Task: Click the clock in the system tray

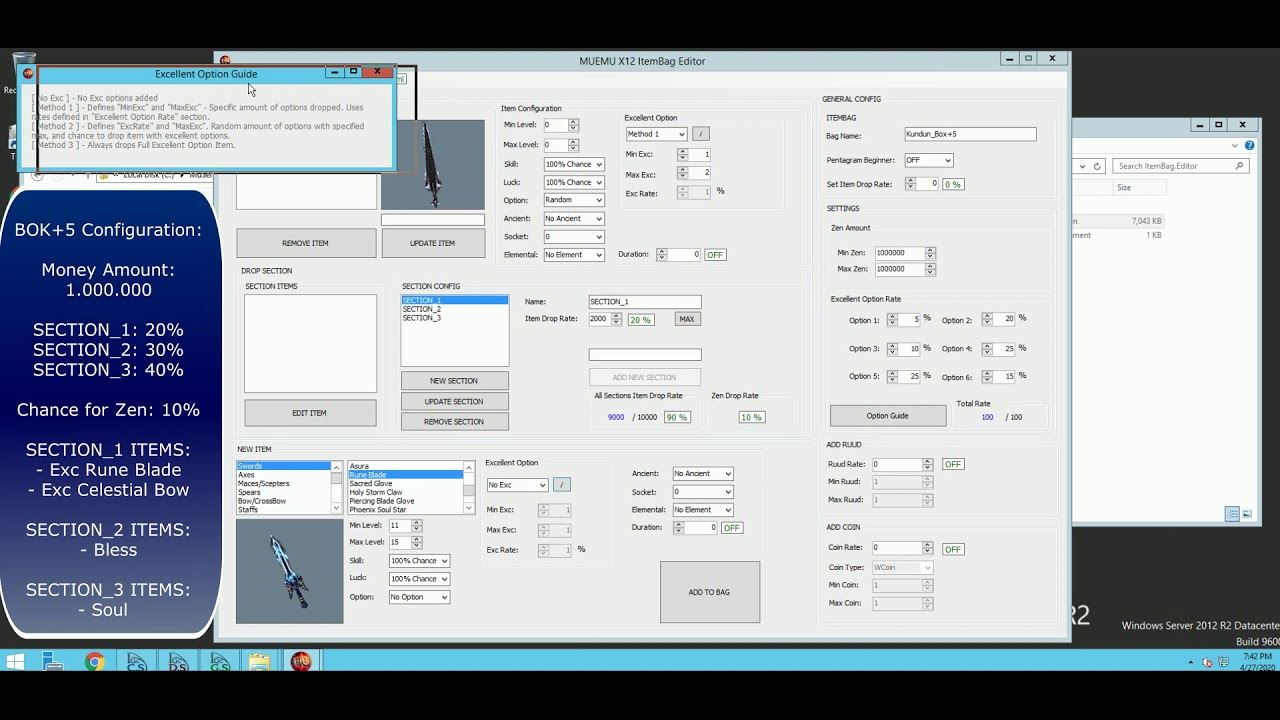Action: pyautogui.click(x=1255, y=661)
